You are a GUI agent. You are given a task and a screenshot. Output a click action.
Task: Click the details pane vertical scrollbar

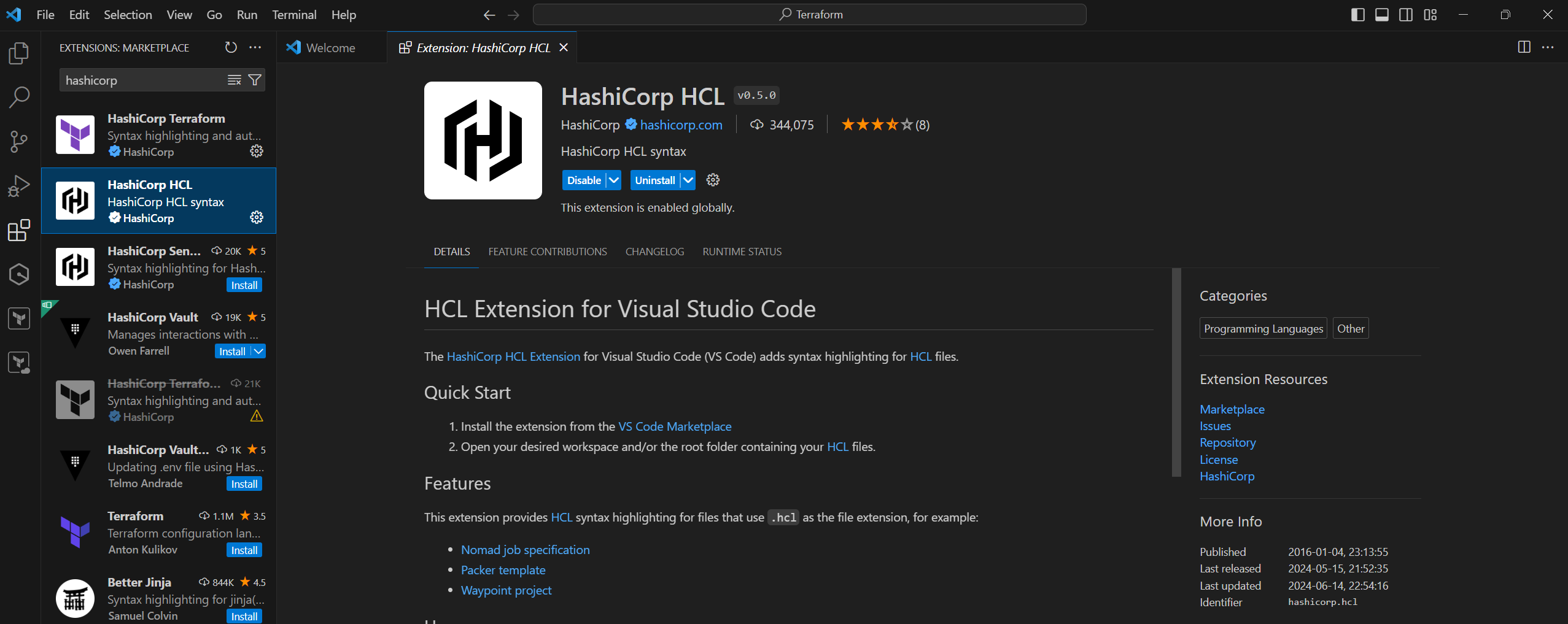(1176, 372)
